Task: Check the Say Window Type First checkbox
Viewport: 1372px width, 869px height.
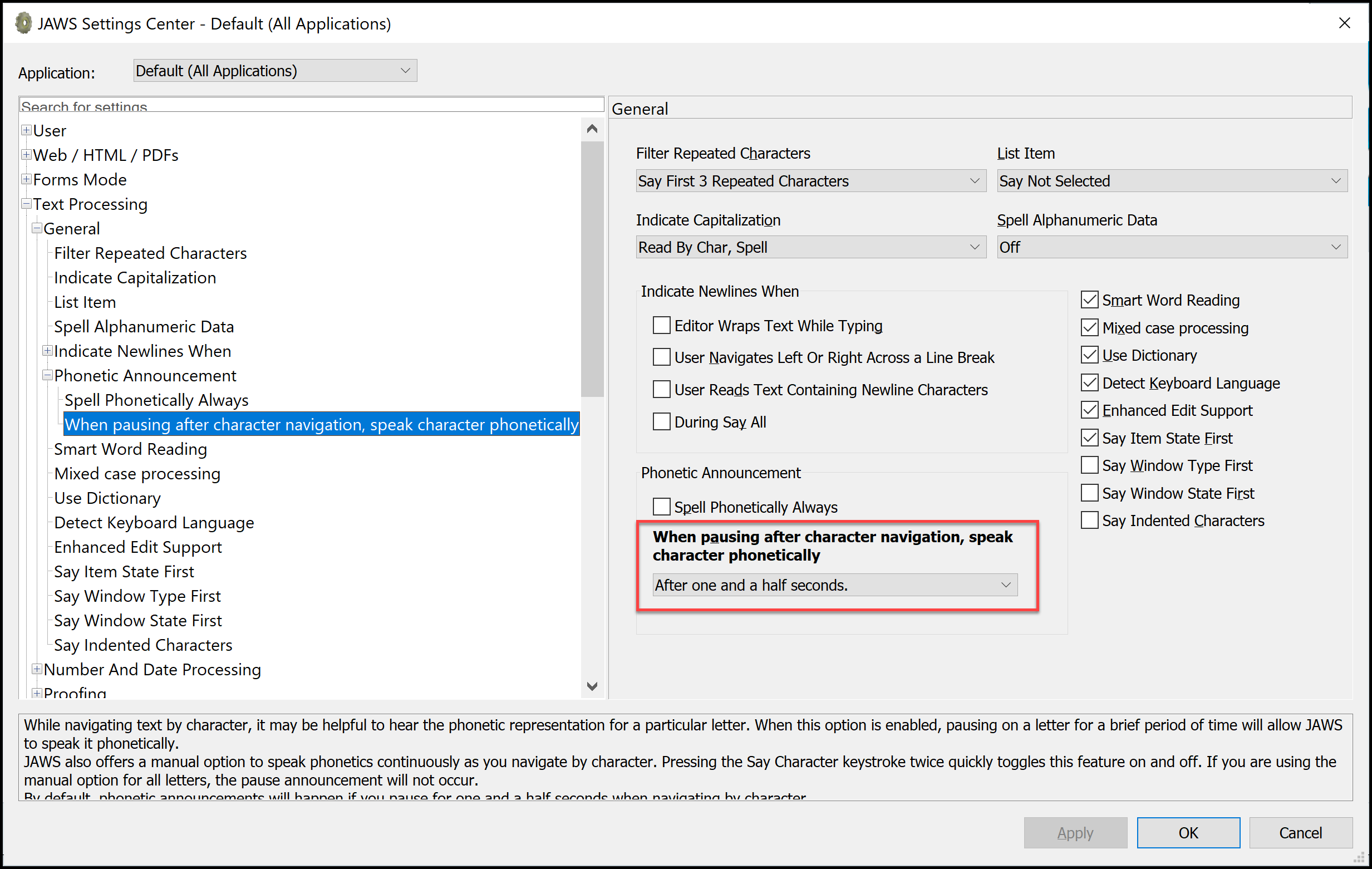Action: (x=1089, y=465)
